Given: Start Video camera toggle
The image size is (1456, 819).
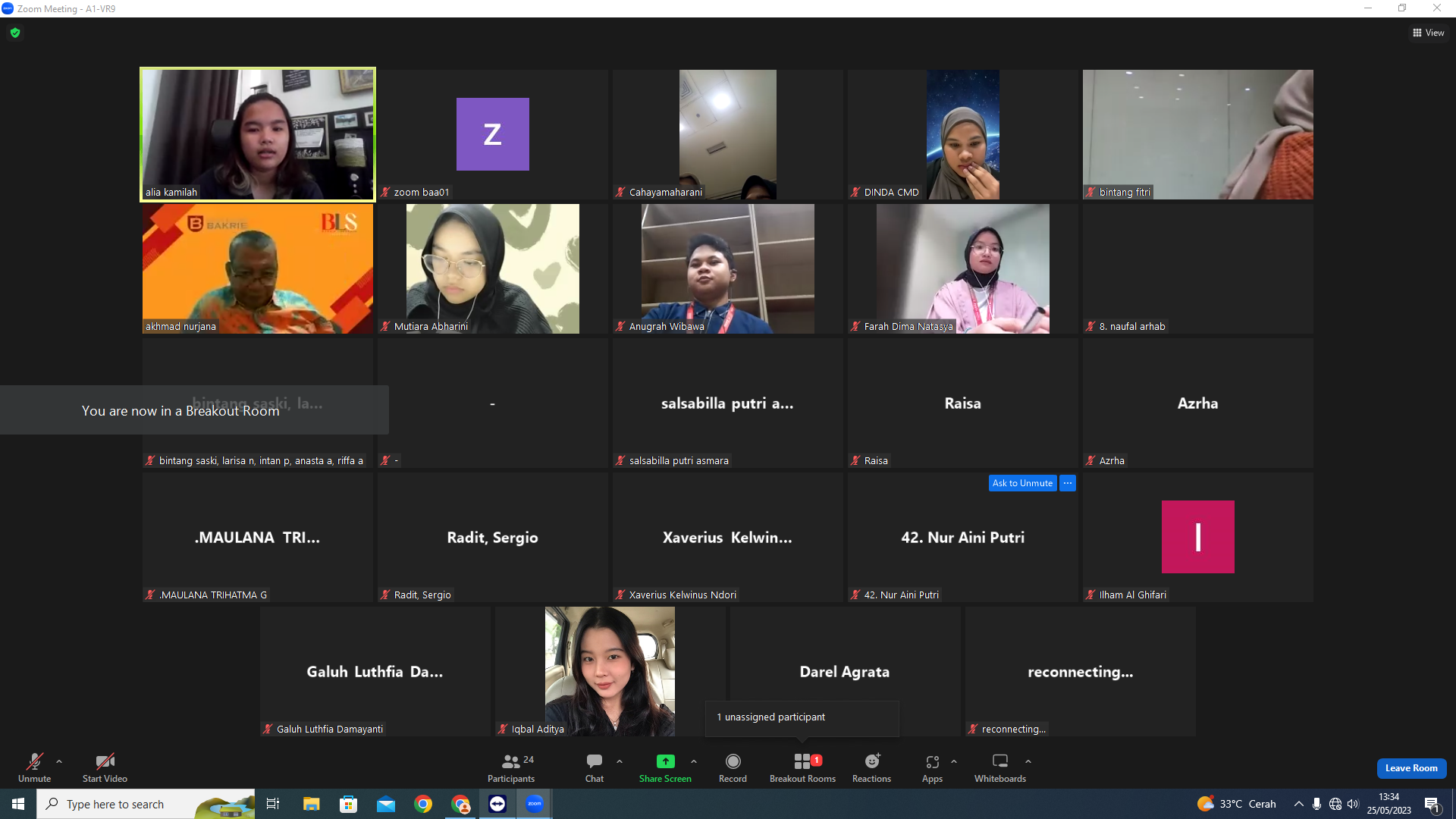Looking at the screenshot, I should tap(105, 767).
